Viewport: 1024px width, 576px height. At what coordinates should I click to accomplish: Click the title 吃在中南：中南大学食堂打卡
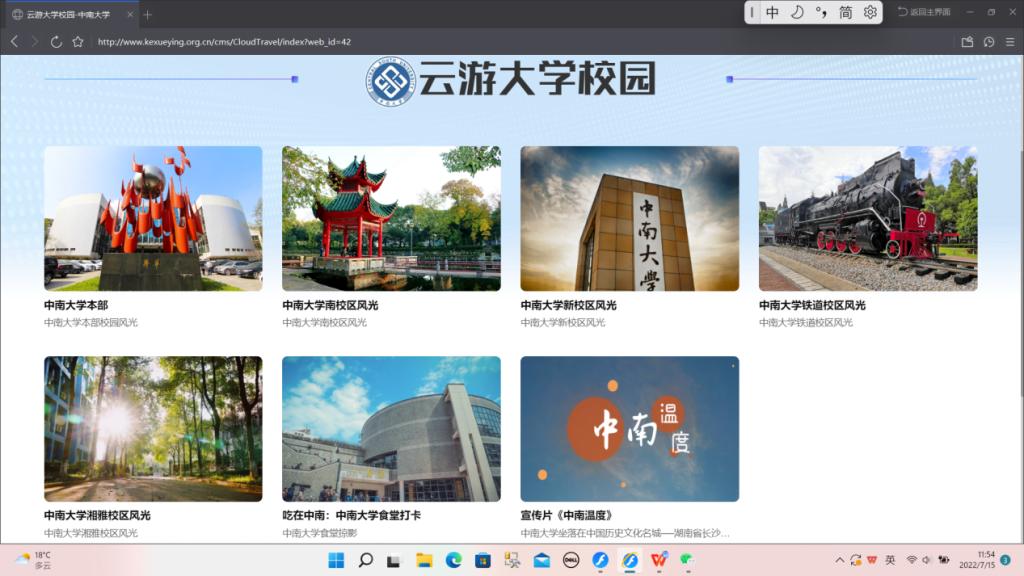[x=351, y=515]
